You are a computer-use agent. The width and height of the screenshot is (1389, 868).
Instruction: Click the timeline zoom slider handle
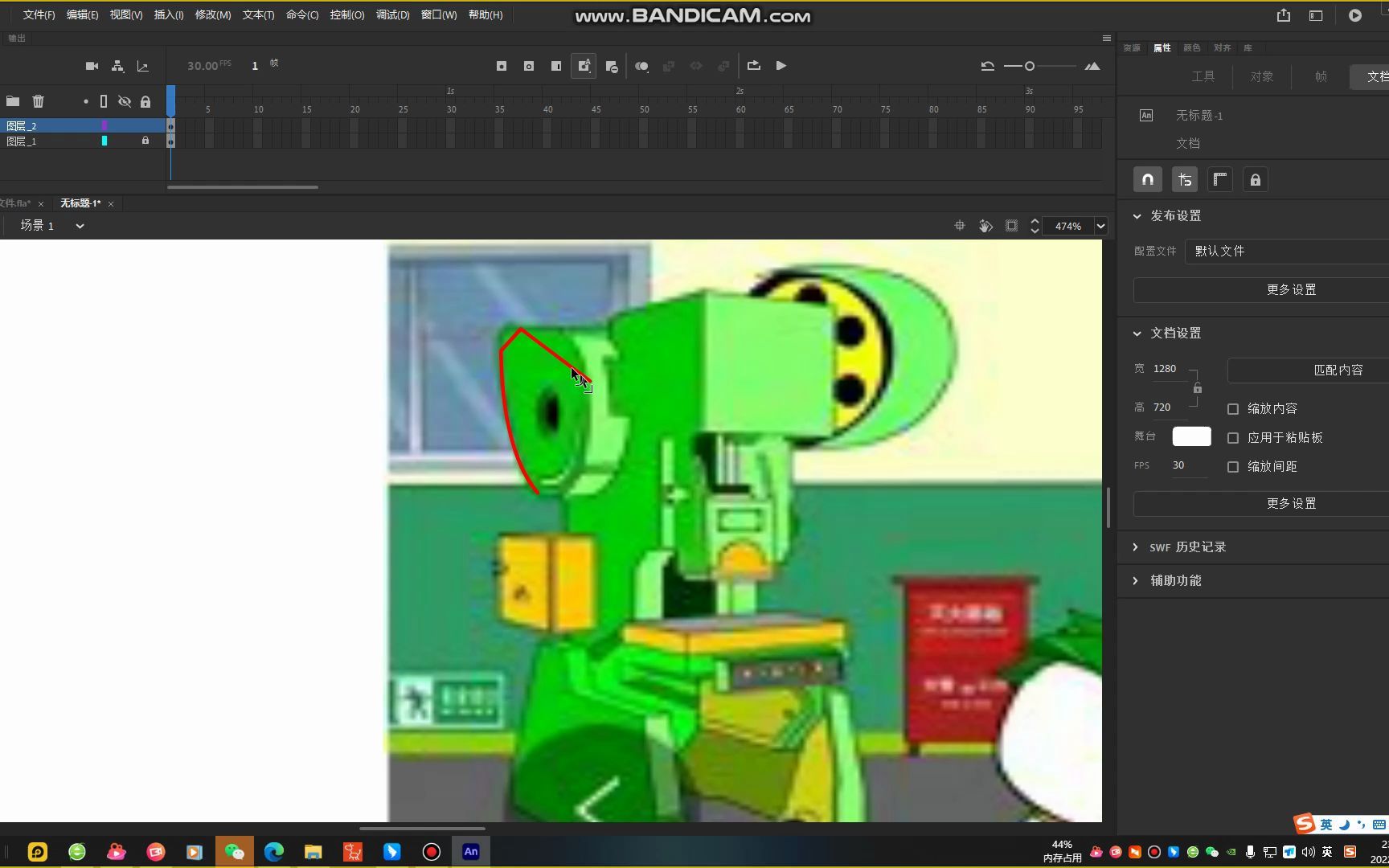tap(1030, 66)
